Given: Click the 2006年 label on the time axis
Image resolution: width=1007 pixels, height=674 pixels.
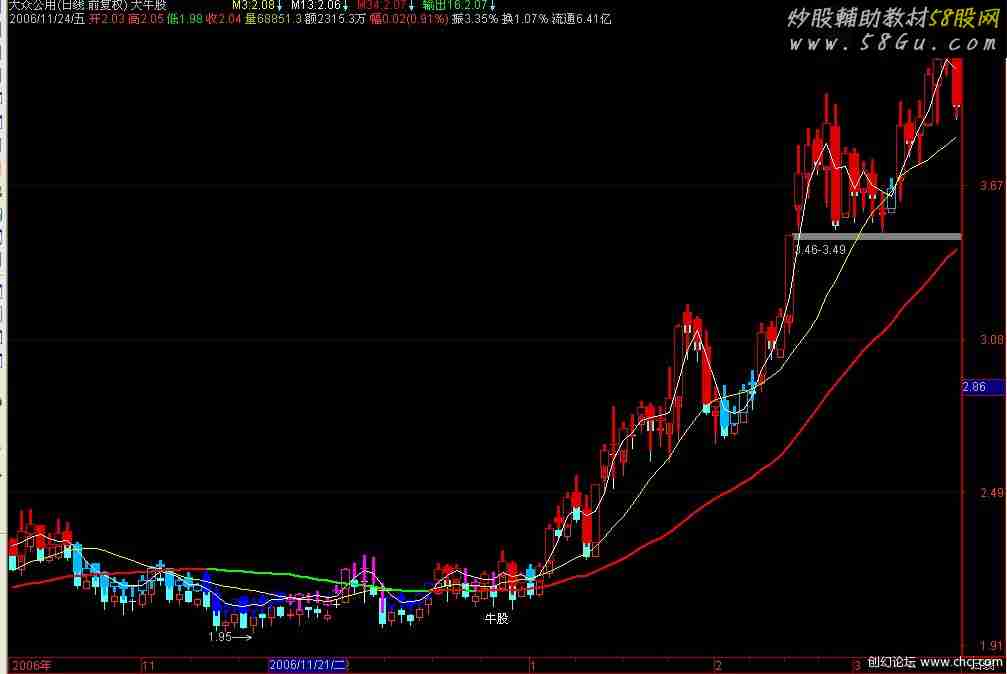Looking at the screenshot, I should pos(31,665).
